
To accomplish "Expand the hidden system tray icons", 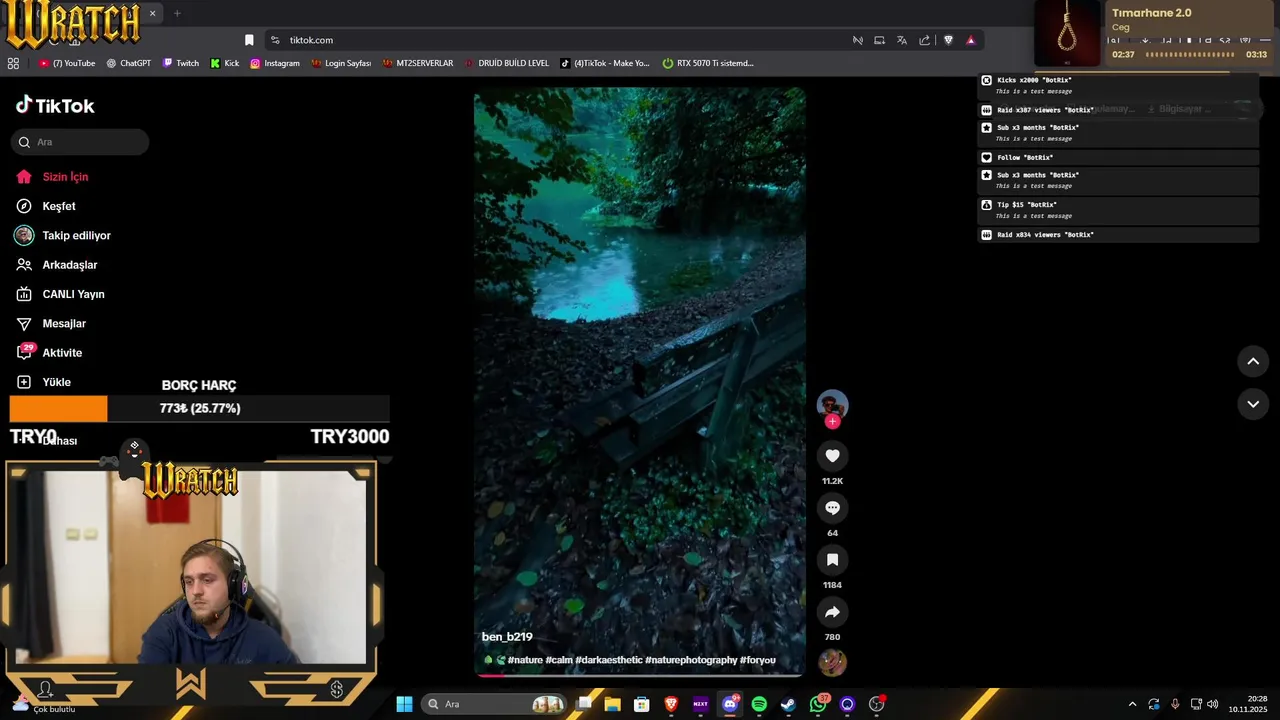I will tap(1132, 704).
